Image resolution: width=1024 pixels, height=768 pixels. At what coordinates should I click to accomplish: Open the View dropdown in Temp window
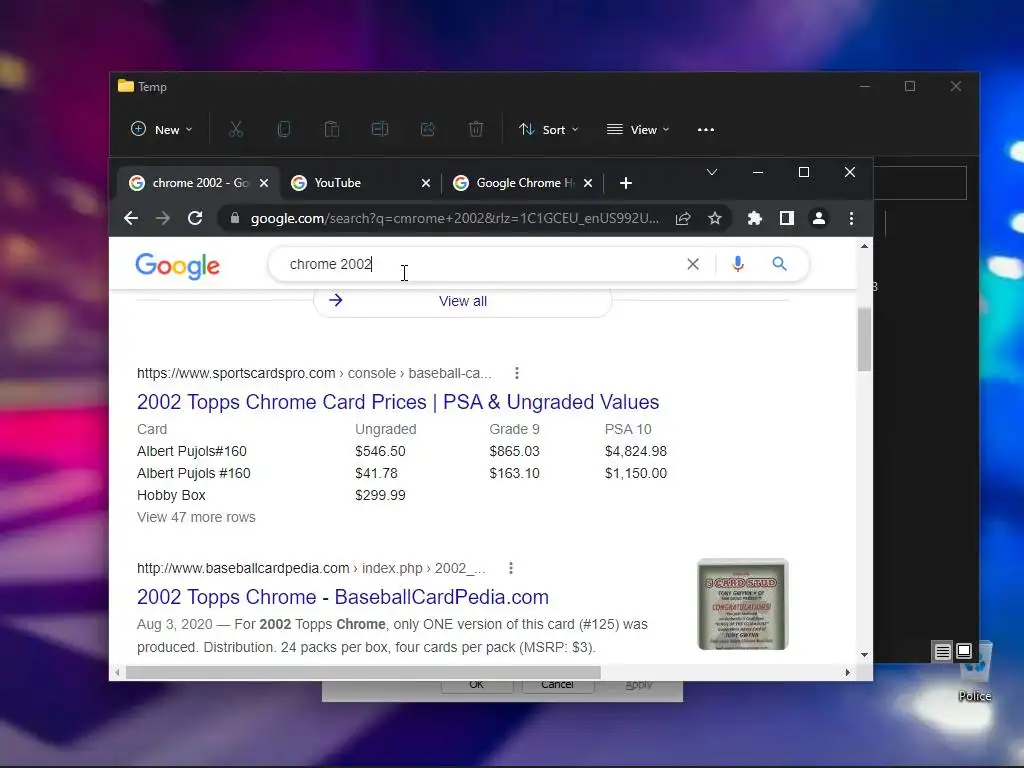pyautogui.click(x=638, y=129)
